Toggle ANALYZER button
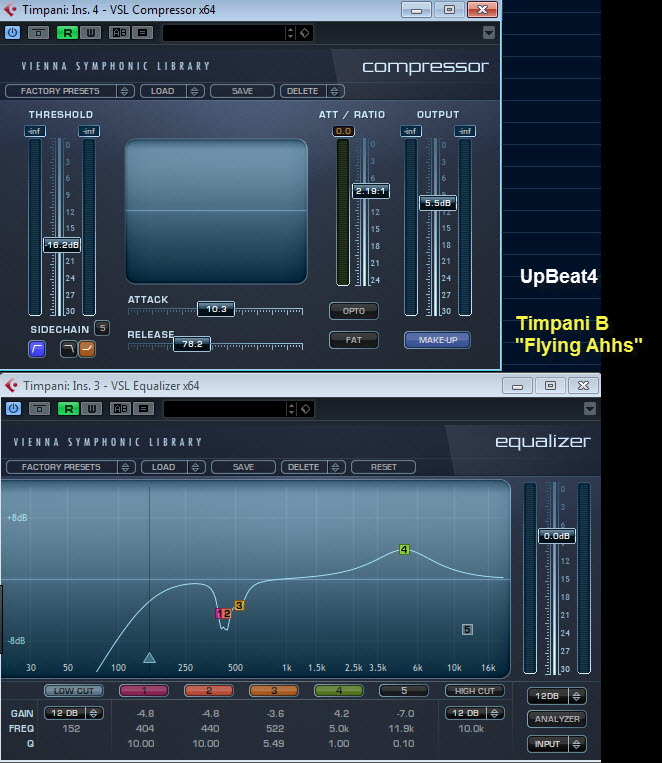662x763 pixels. click(557, 719)
